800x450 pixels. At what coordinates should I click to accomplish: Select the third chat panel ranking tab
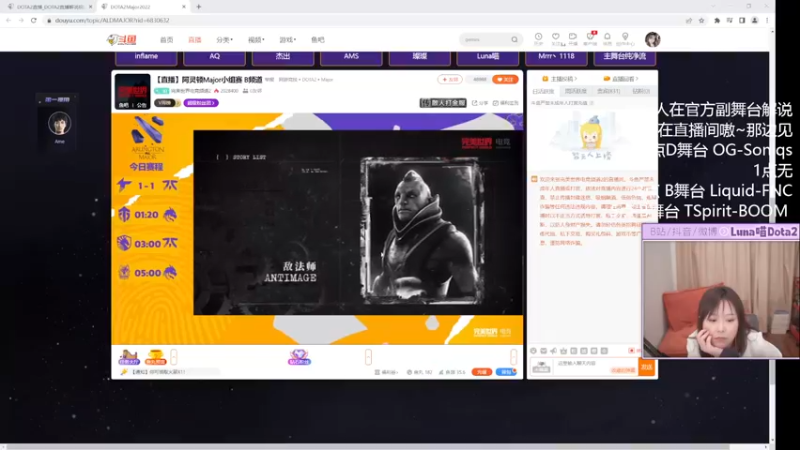point(609,91)
